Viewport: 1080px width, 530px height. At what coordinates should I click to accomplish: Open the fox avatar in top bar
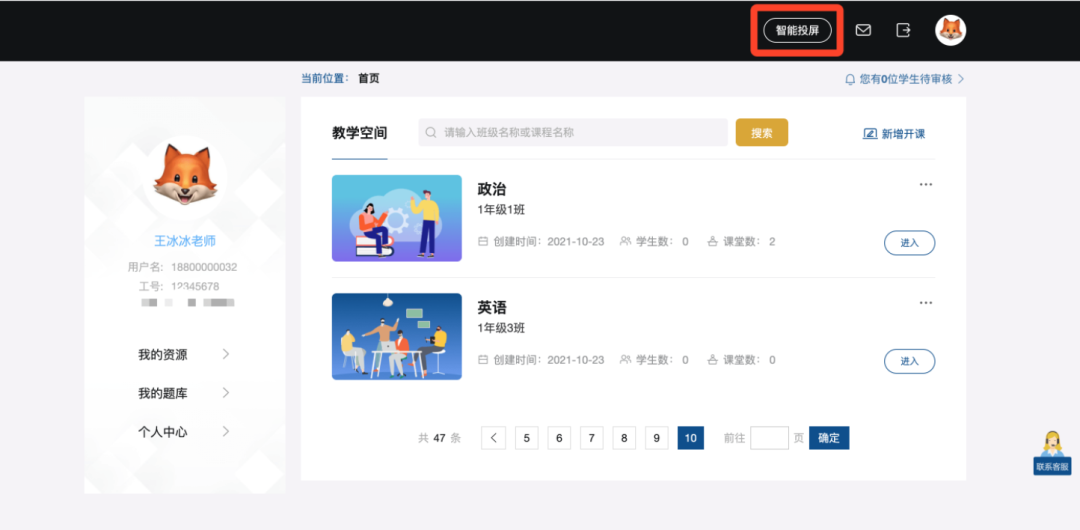pos(950,31)
